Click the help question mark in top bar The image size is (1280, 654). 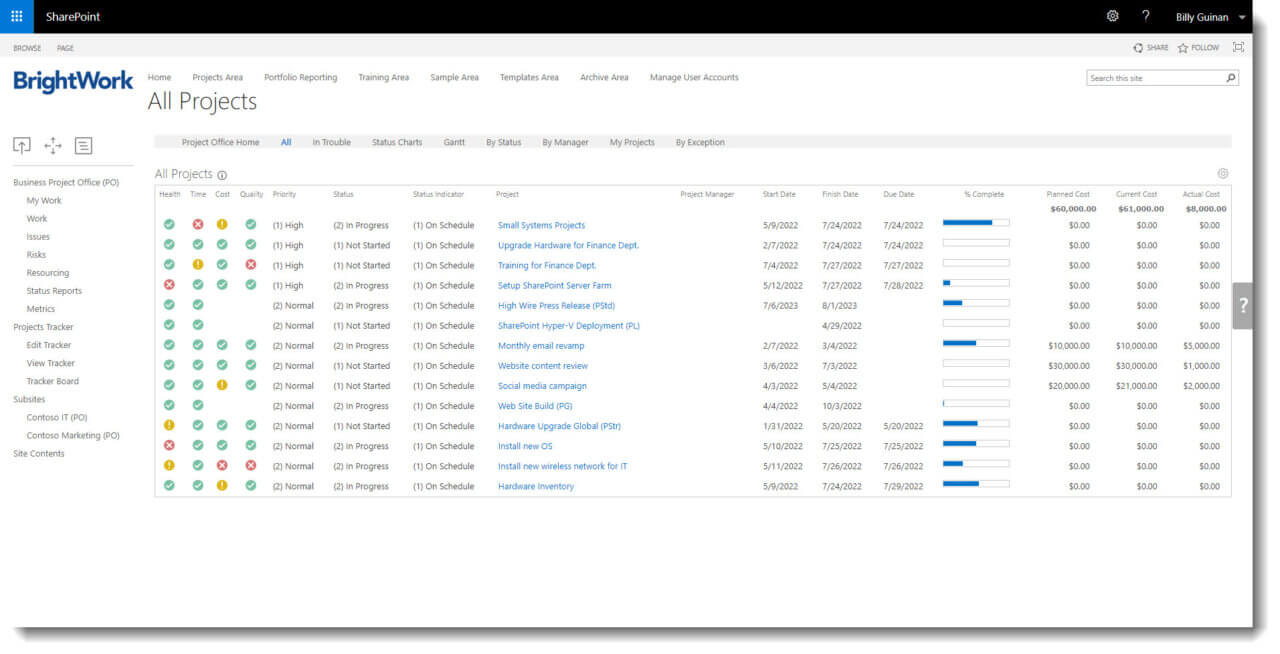1146,16
